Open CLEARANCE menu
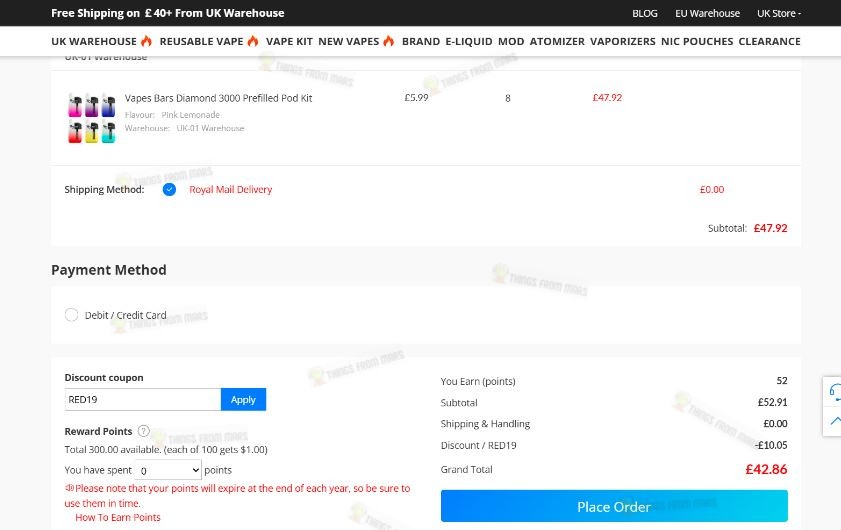 pyautogui.click(x=769, y=41)
